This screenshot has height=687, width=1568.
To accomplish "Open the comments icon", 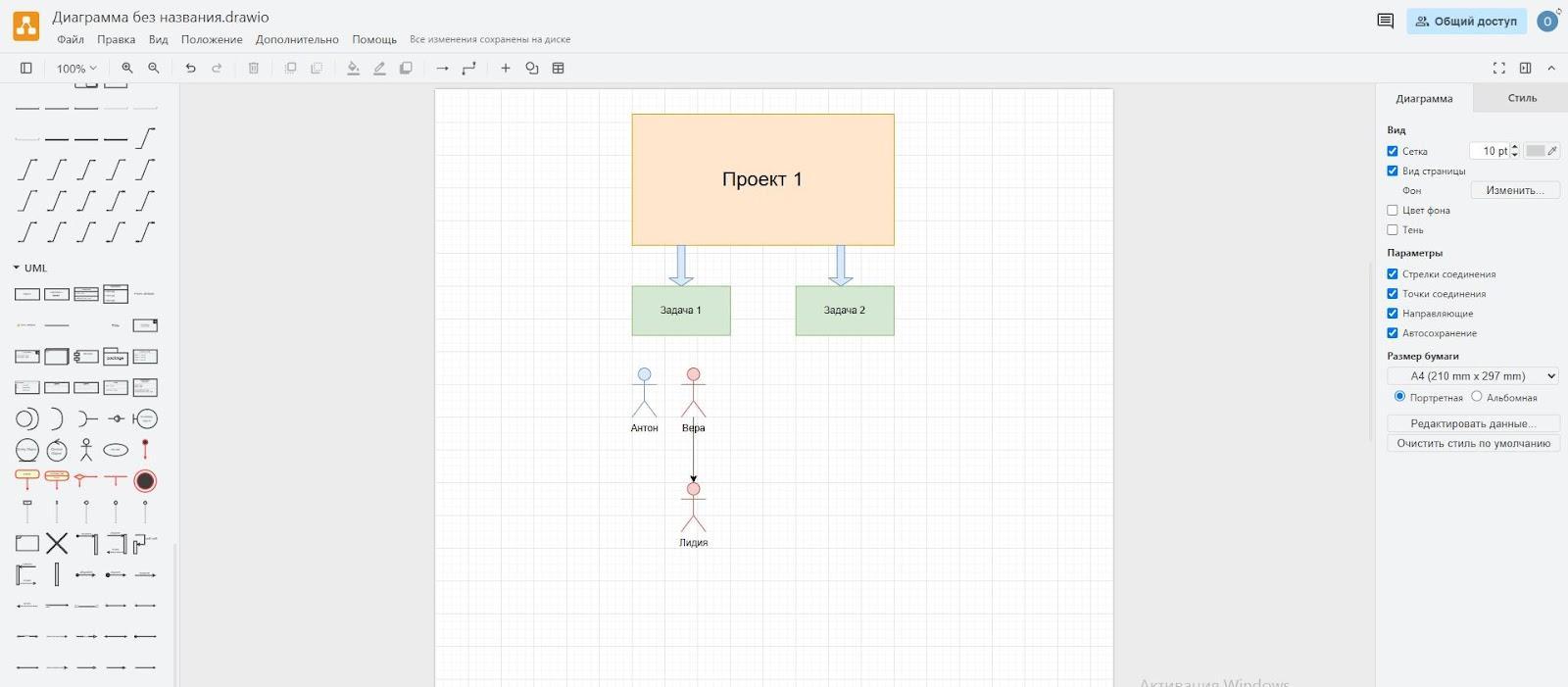I will pos(1385,21).
